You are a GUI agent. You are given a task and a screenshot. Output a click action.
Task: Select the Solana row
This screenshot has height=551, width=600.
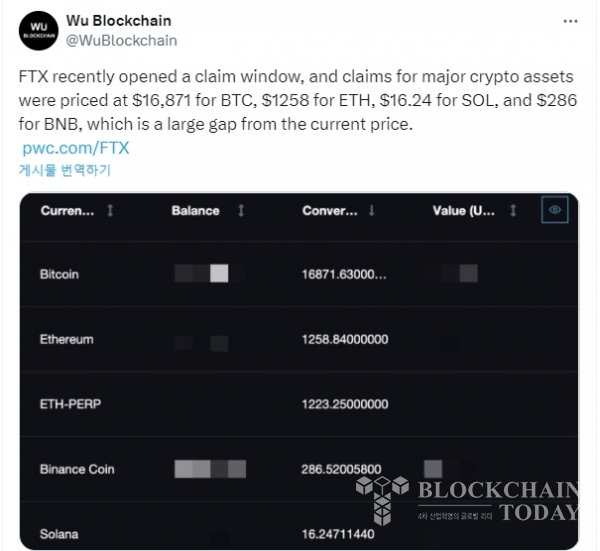click(x=299, y=530)
